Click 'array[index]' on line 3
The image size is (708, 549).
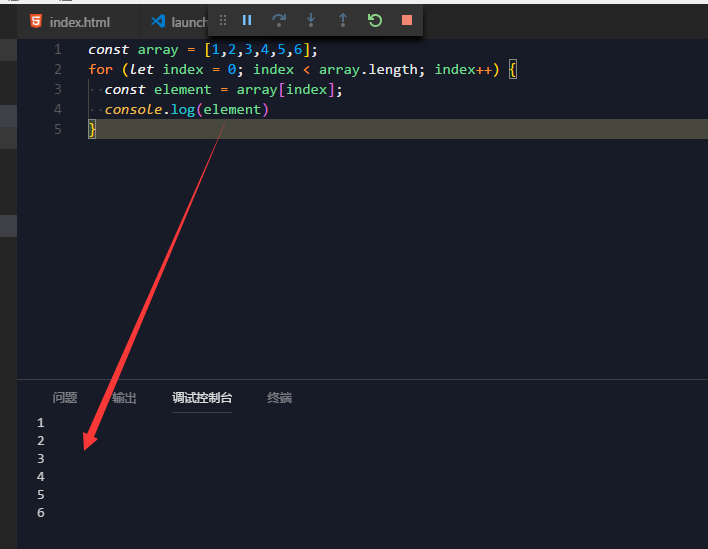285,90
